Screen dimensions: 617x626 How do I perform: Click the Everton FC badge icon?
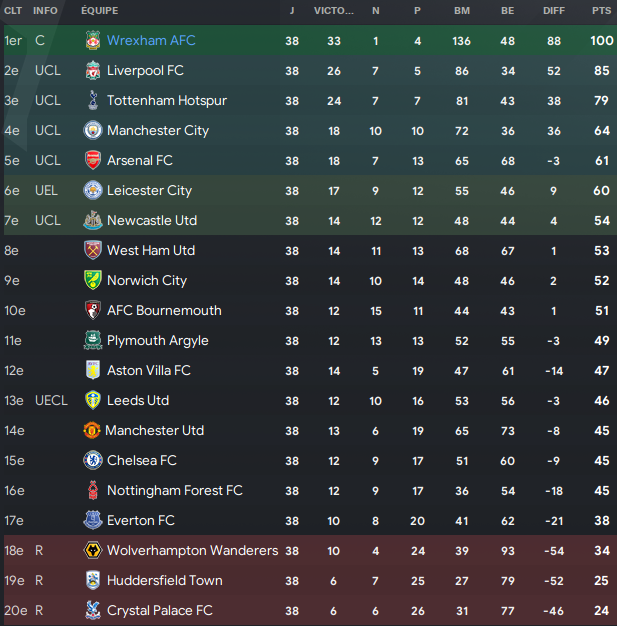[x=93, y=520]
